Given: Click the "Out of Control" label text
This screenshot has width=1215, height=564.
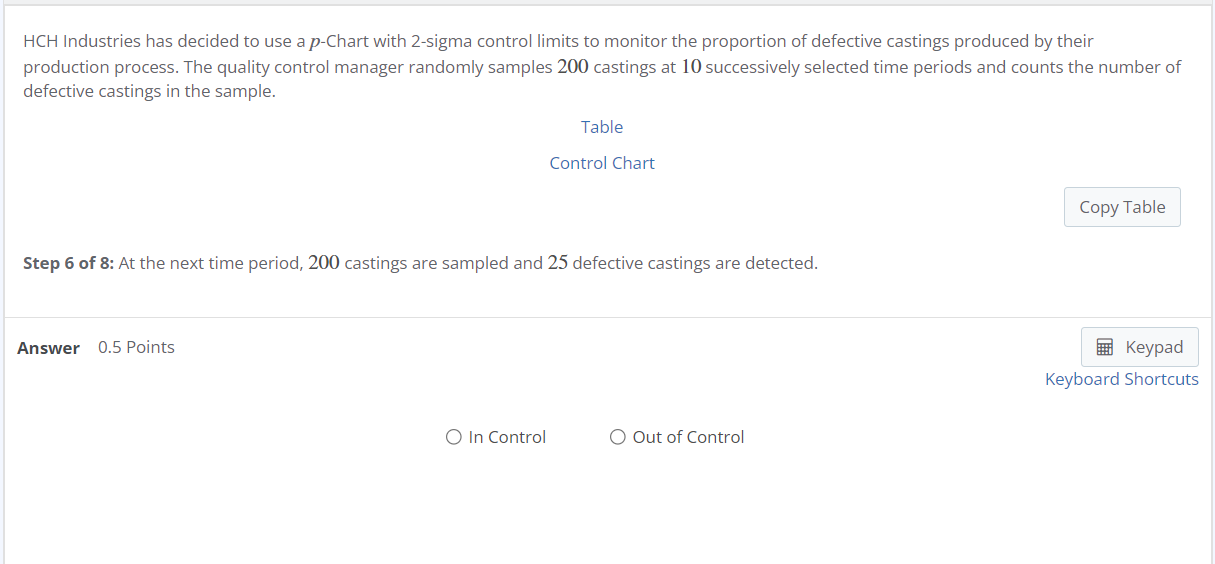Looking at the screenshot, I should click(x=689, y=437).
